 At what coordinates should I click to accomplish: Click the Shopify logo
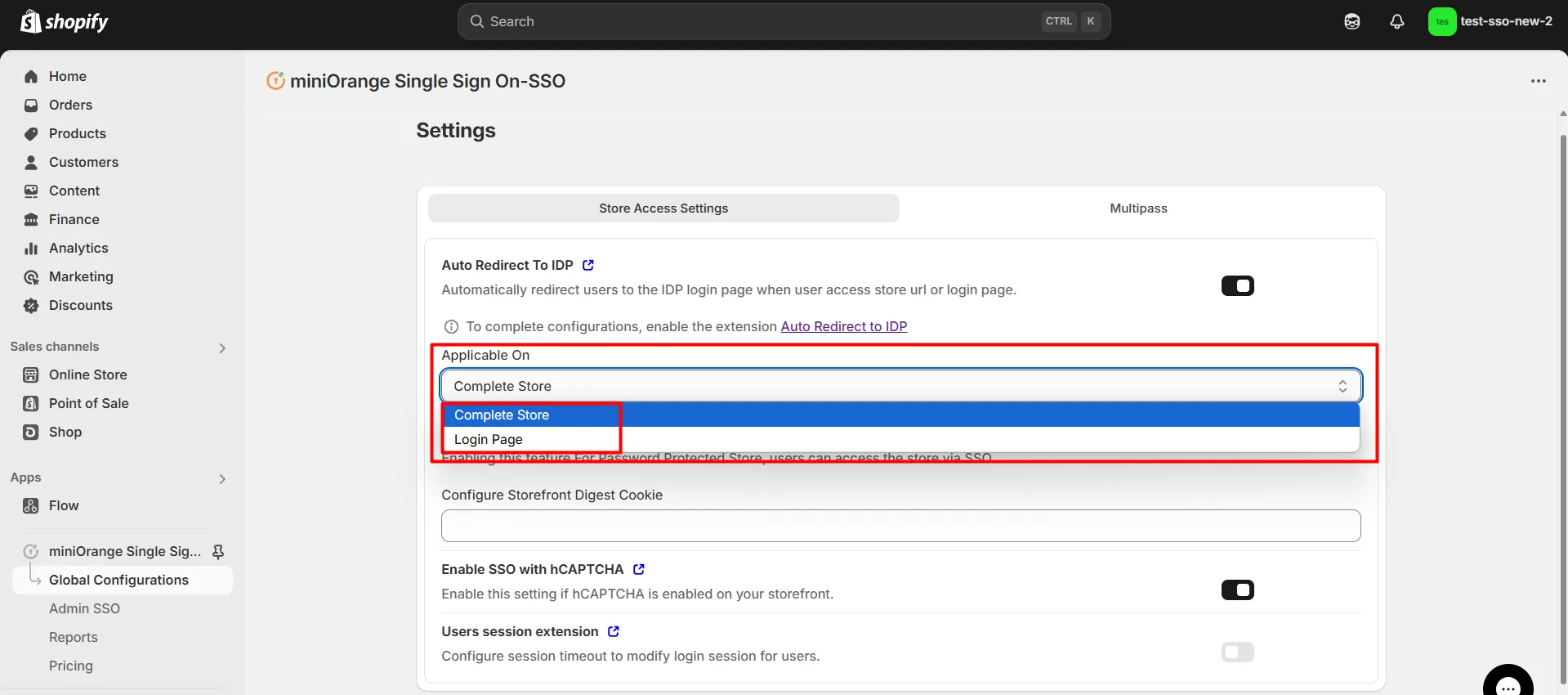[x=65, y=21]
